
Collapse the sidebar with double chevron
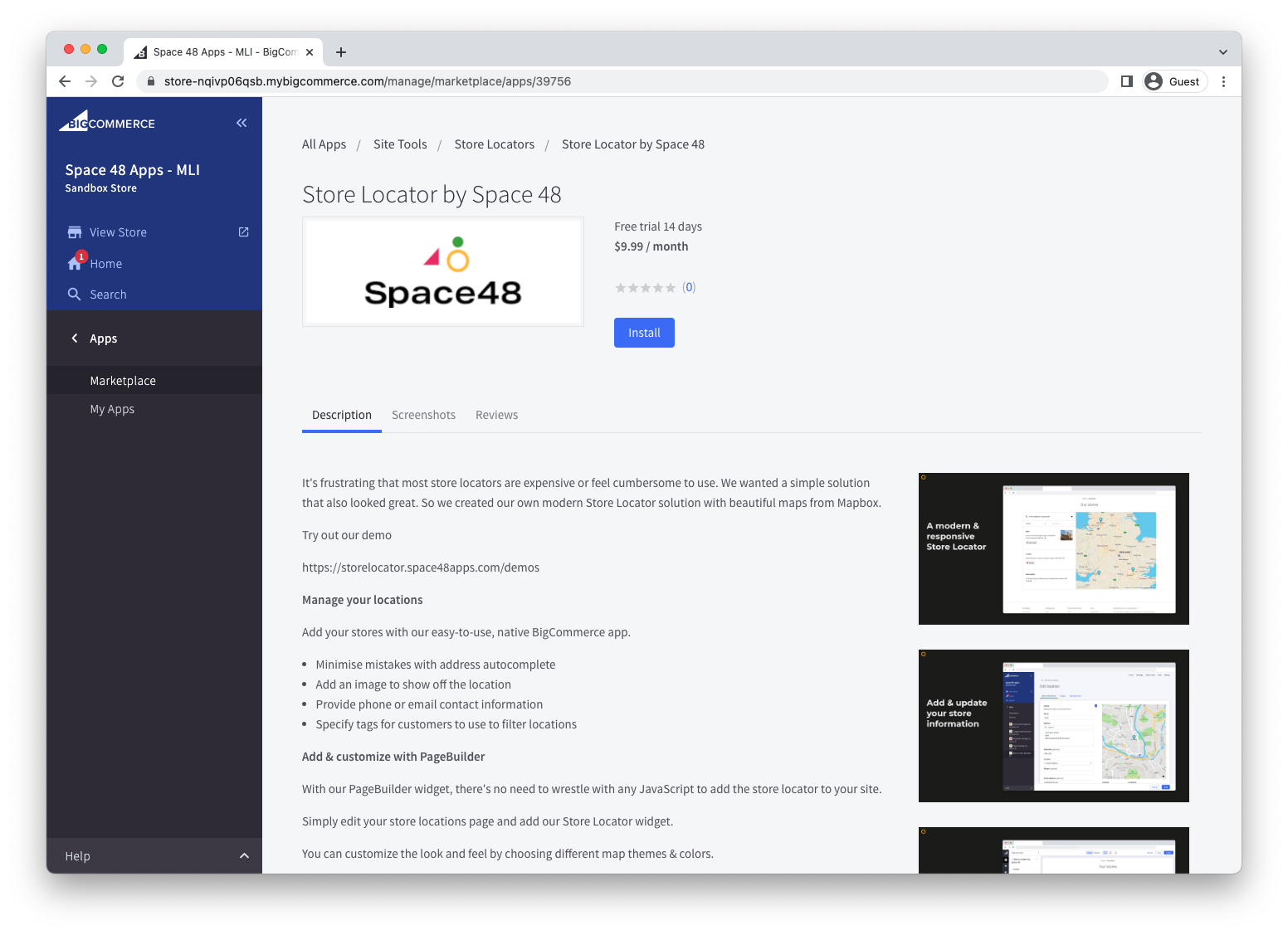242,123
